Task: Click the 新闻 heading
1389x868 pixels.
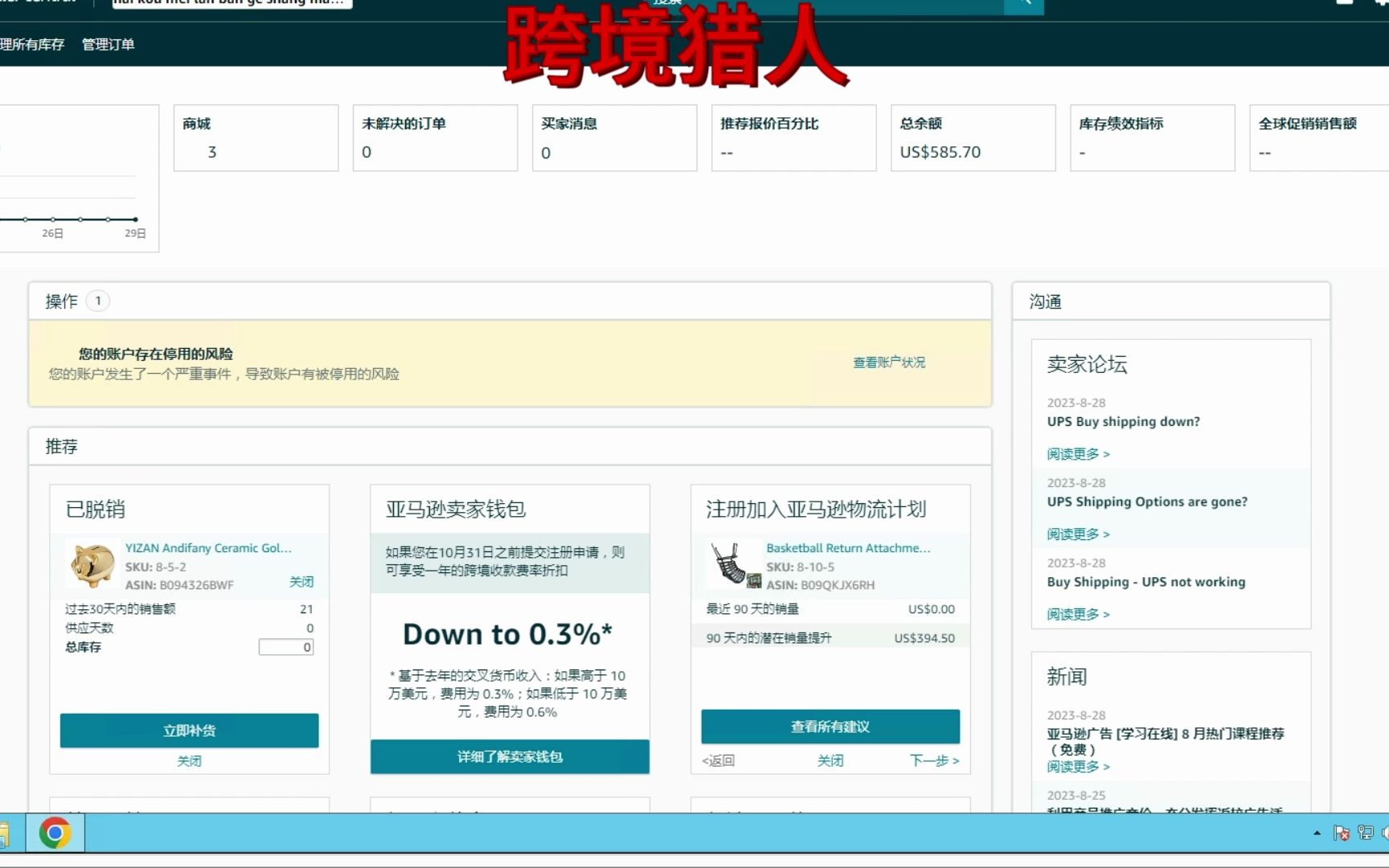Action: click(x=1067, y=677)
